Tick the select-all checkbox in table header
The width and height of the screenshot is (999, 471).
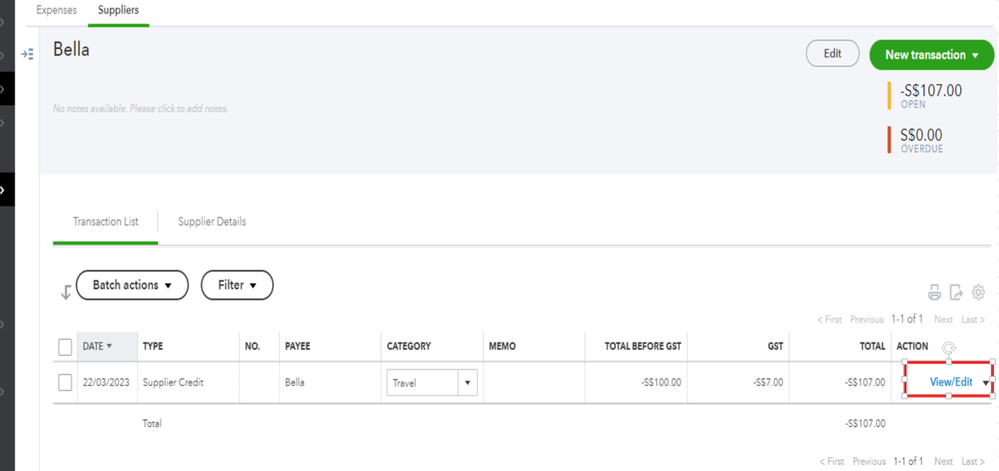point(65,347)
